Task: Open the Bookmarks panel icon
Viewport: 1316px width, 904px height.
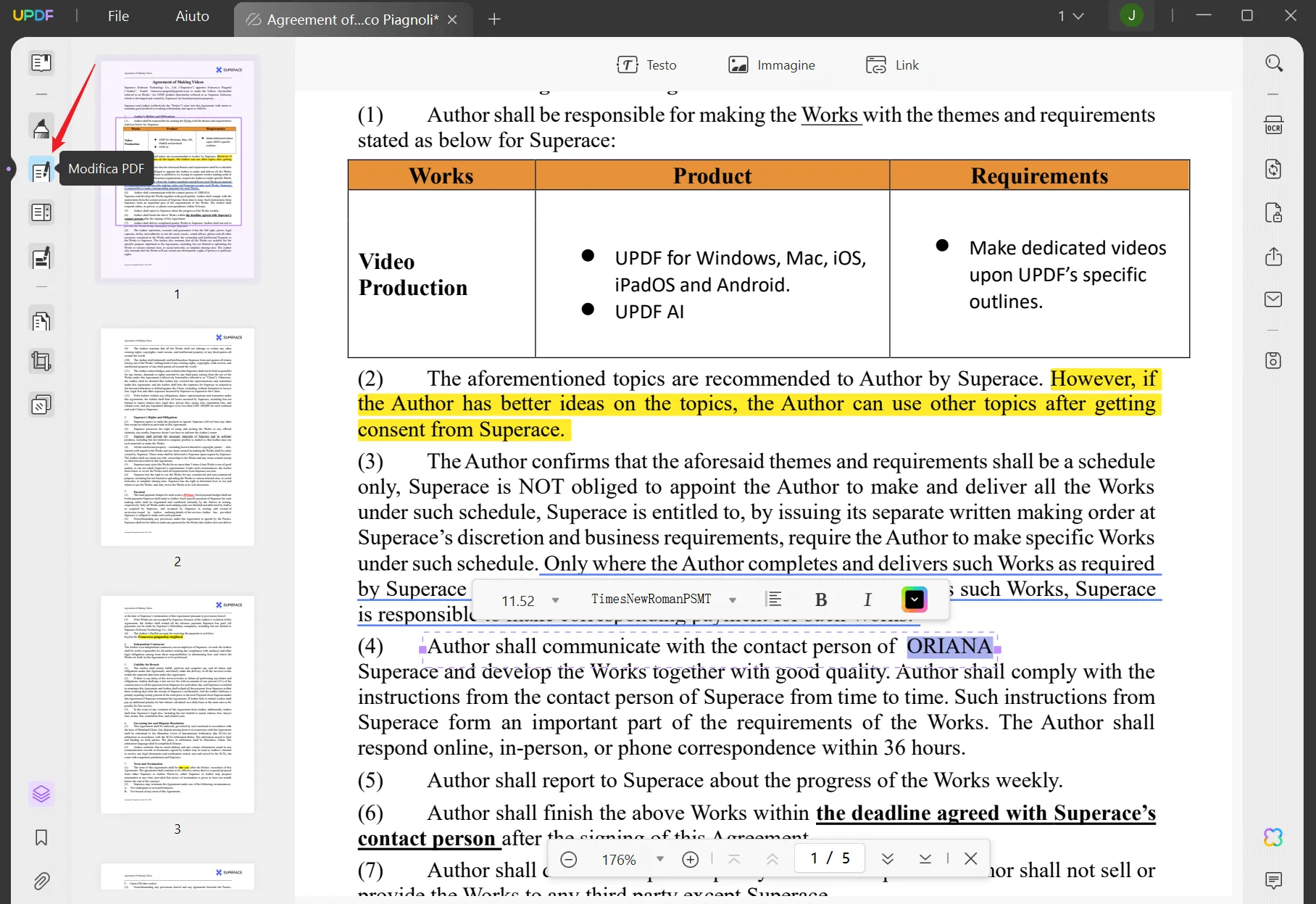Action: pos(41,838)
